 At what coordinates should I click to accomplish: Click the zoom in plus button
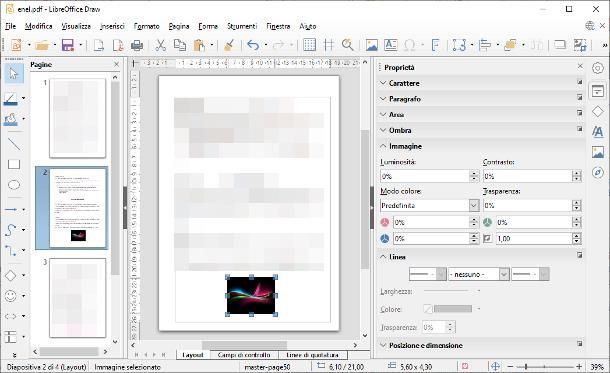[579, 366]
